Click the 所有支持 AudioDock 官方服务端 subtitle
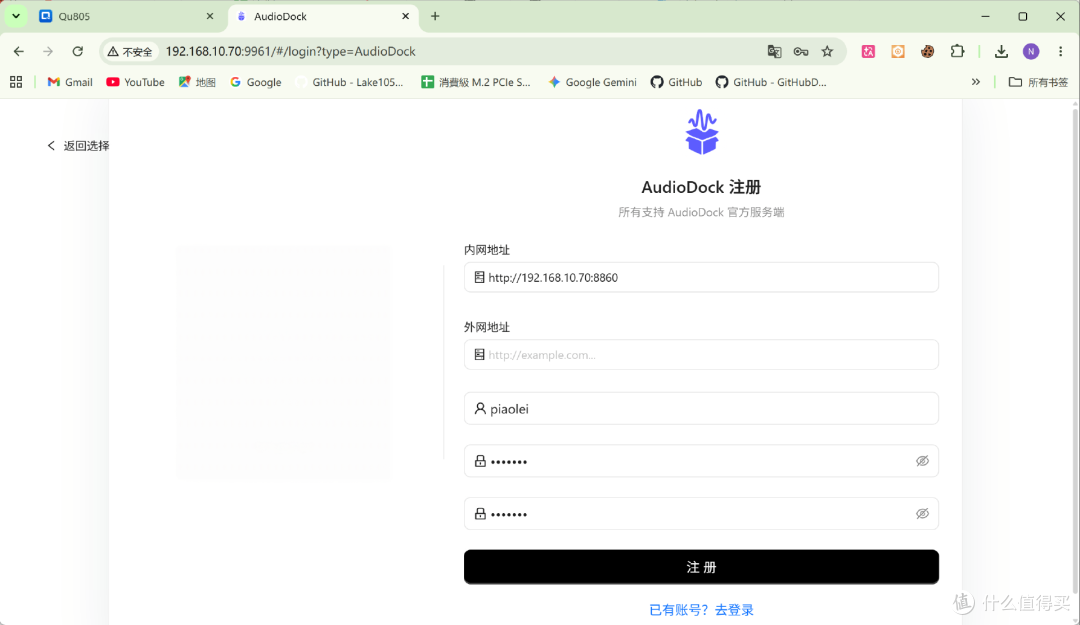 point(701,212)
